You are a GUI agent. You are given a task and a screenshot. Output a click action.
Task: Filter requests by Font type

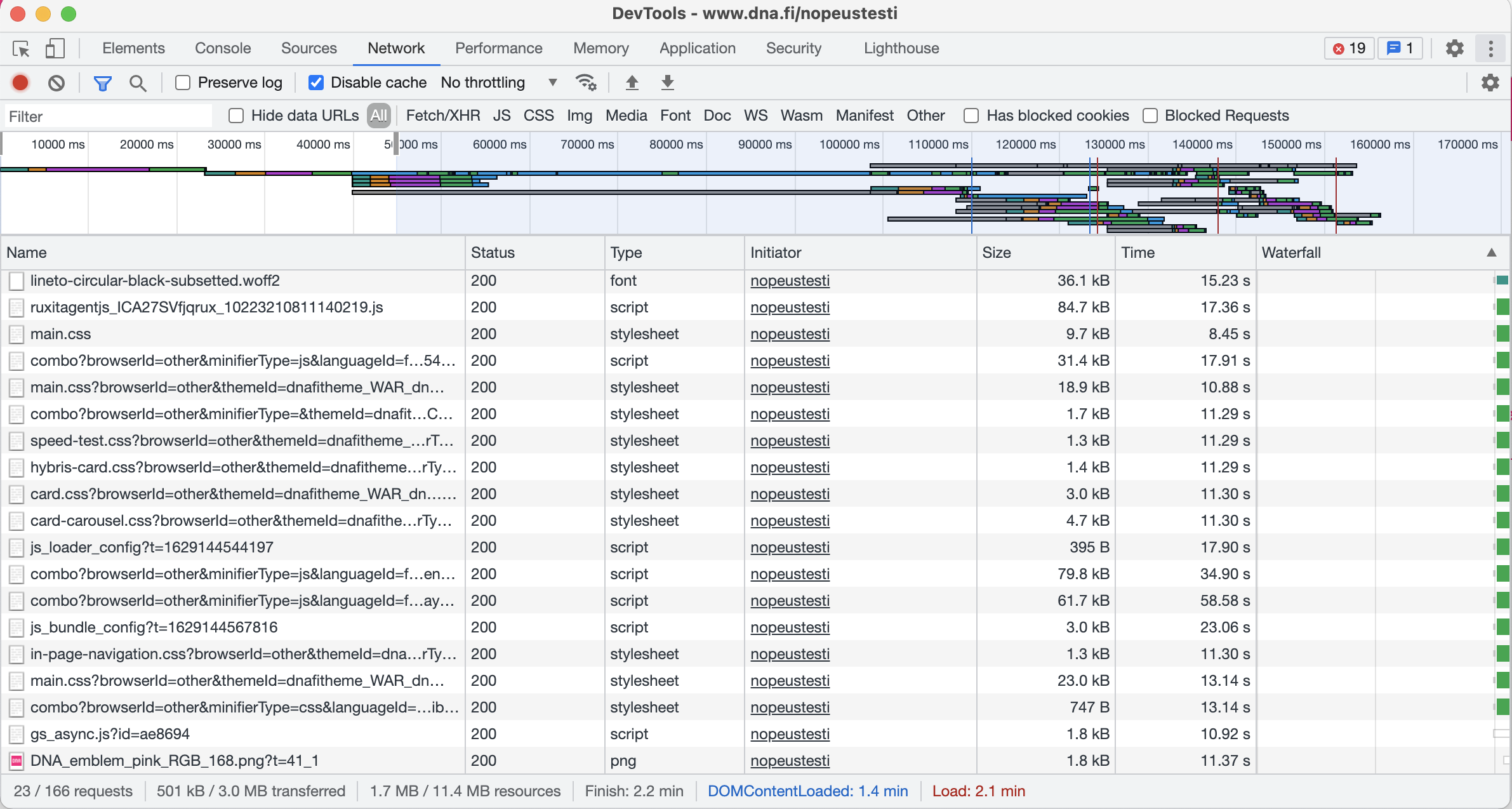[x=675, y=116]
